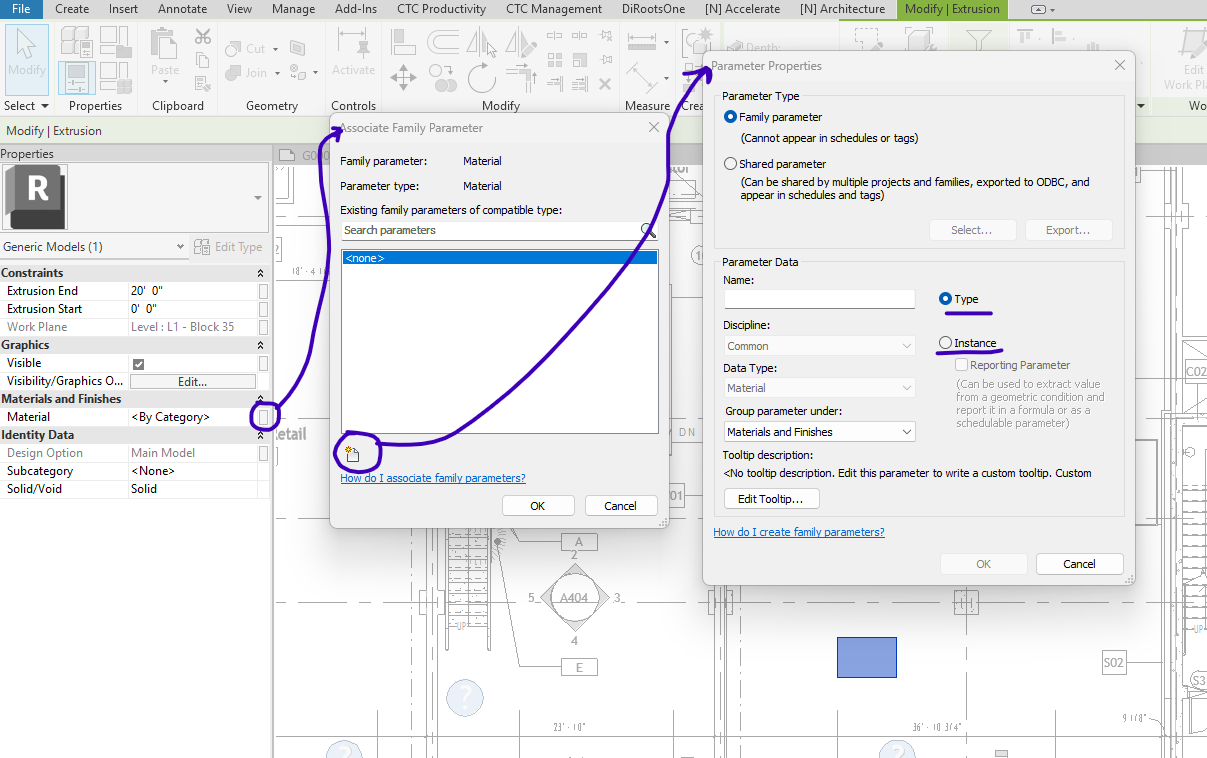The image size is (1207, 758).
Task: Select the Align tool in Modify panel
Action: 403,42
